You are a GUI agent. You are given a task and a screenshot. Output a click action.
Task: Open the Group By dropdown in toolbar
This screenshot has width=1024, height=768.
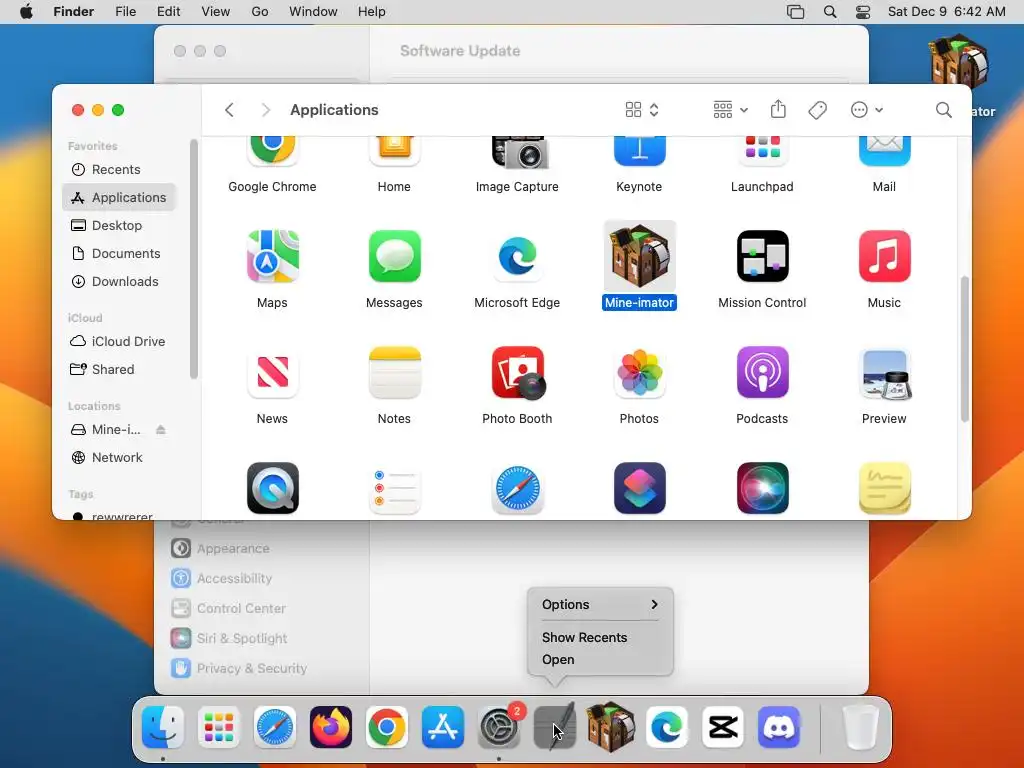click(x=730, y=110)
